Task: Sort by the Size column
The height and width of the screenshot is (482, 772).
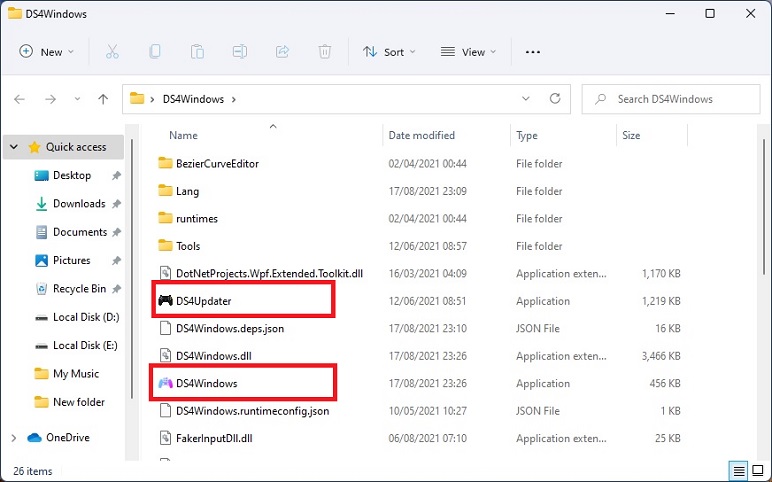Action: coord(631,135)
